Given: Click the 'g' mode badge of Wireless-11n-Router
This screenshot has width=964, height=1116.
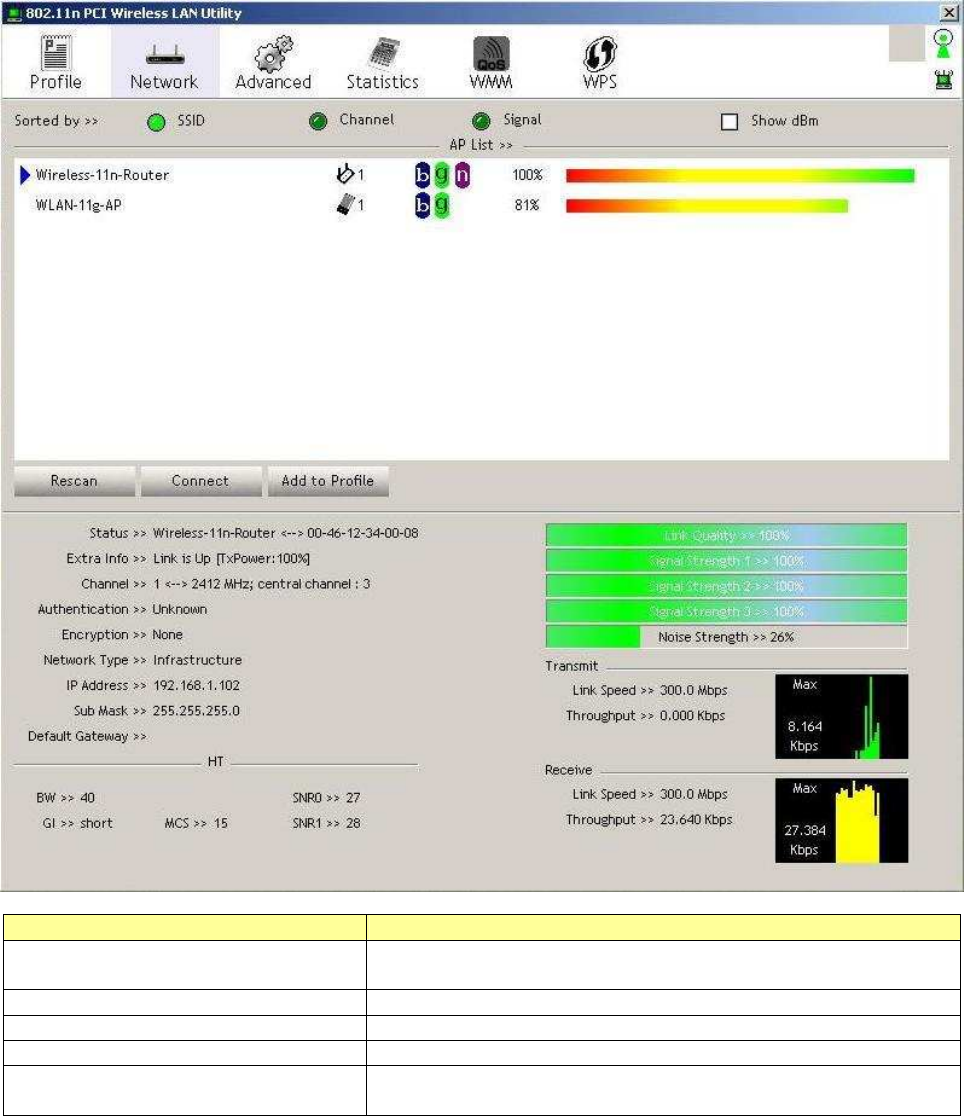Looking at the screenshot, I should (x=441, y=175).
